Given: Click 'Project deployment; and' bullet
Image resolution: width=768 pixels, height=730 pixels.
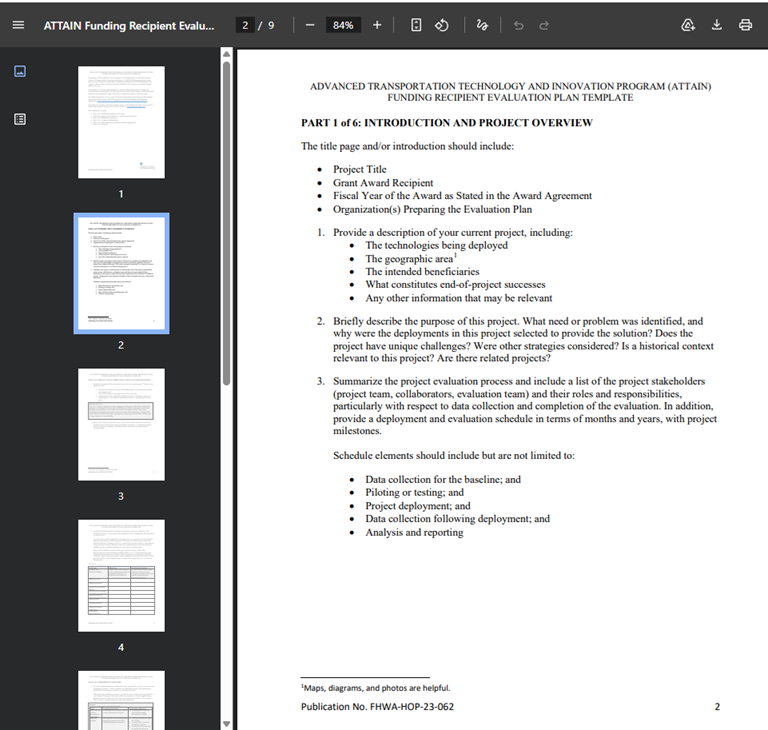Looking at the screenshot, I should pos(418,506).
